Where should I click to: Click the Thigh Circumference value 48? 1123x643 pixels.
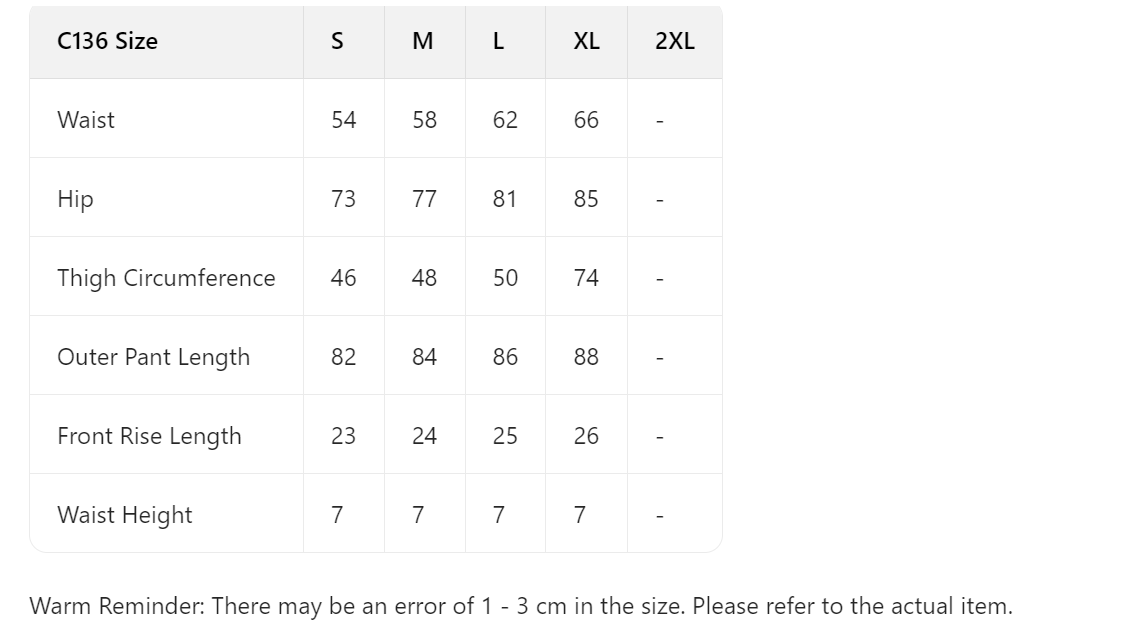tap(425, 278)
